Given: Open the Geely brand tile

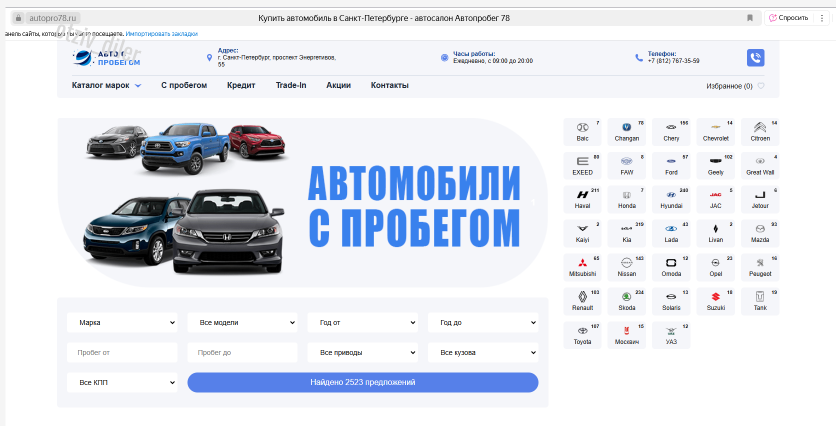Looking at the screenshot, I should tap(716, 166).
